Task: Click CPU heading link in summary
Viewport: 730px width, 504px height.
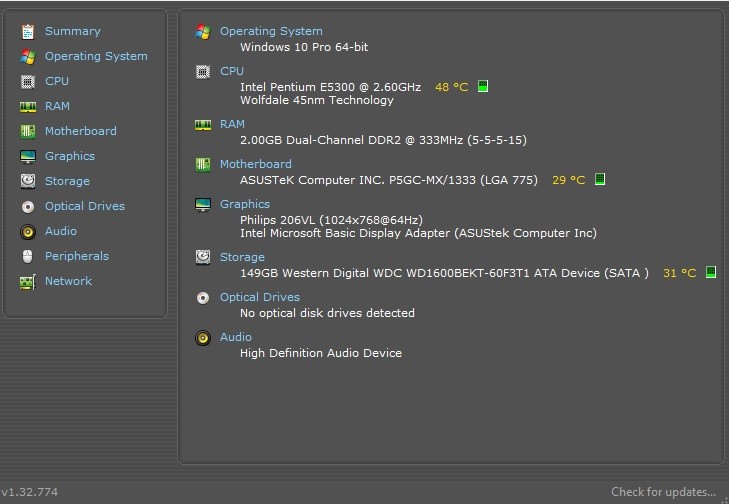Action: pyautogui.click(x=232, y=71)
